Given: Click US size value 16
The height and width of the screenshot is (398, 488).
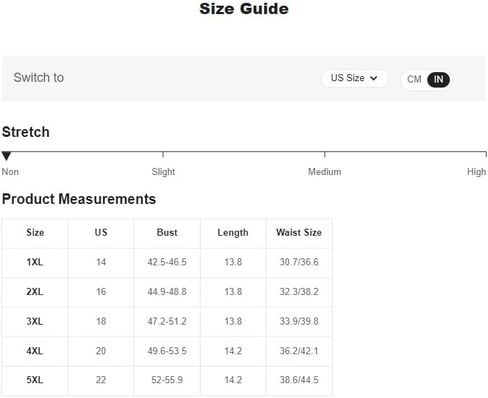Looking at the screenshot, I should 101,292.
